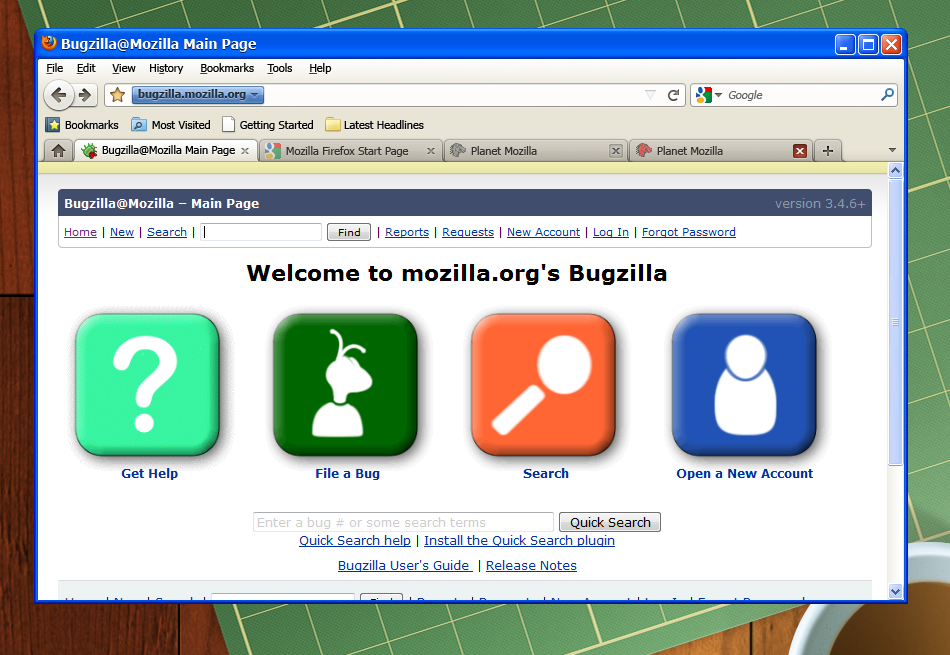Click the Firefox logo in title bar
The image size is (950, 655).
click(x=49, y=44)
